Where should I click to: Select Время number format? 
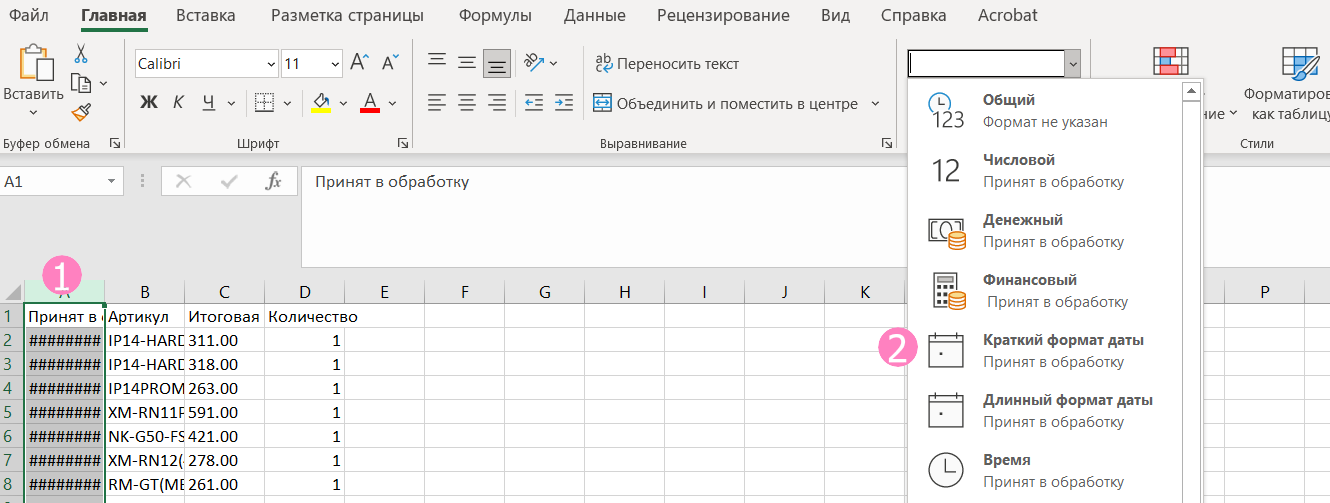[1044, 470]
